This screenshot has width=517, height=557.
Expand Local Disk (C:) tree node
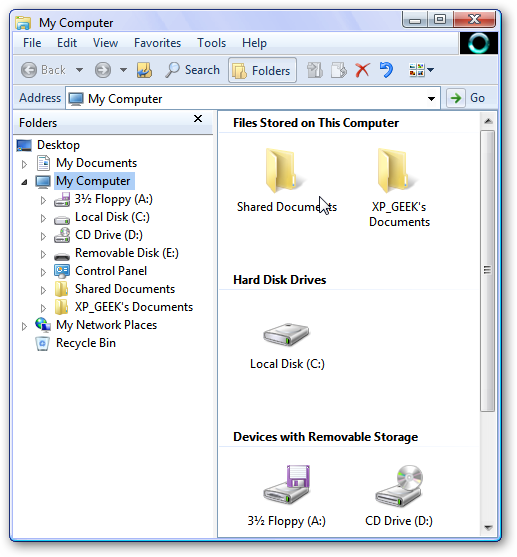(43, 218)
